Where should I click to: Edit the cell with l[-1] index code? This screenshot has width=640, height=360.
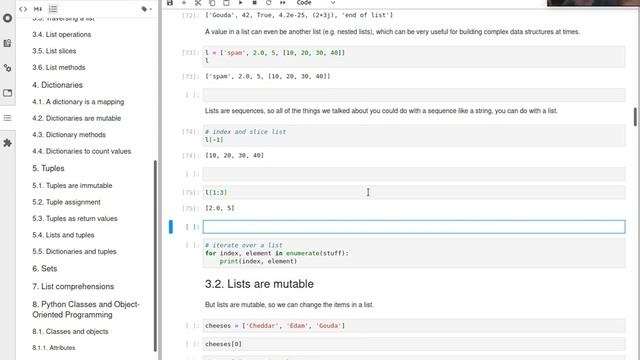pyautogui.click(x=414, y=136)
